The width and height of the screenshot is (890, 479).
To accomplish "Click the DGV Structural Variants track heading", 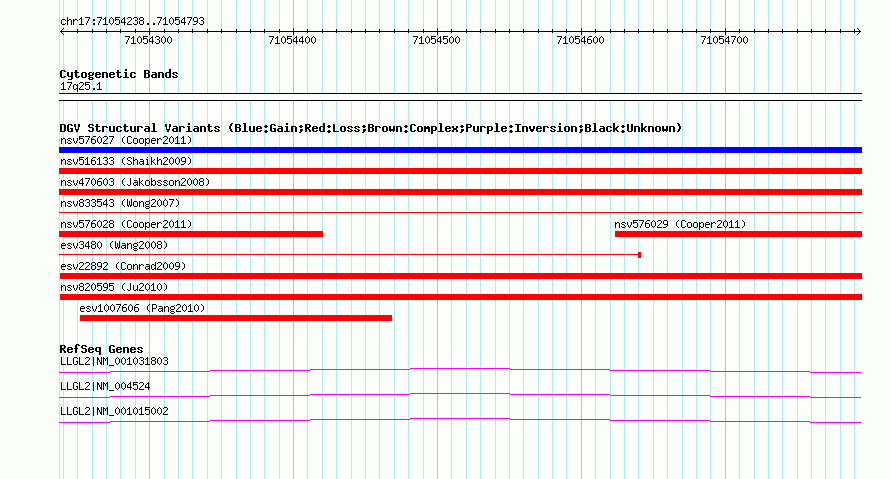I will (x=370, y=128).
